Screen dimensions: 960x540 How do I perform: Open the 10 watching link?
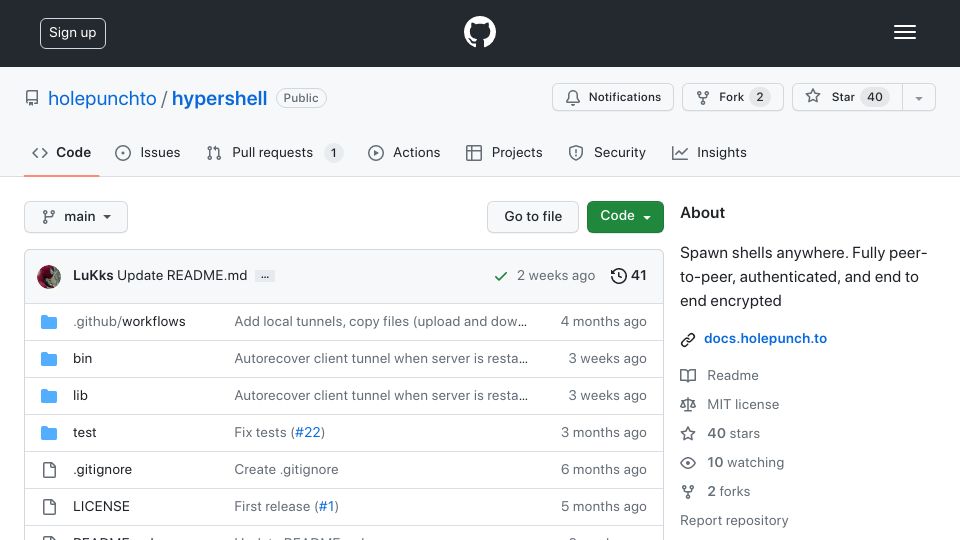pyautogui.click(x=745, y=462)
